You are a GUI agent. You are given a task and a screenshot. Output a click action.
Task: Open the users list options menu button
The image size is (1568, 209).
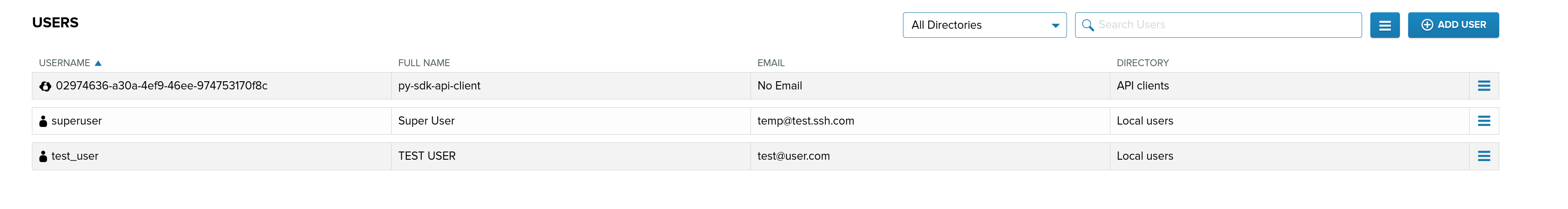coord(1385,25)
